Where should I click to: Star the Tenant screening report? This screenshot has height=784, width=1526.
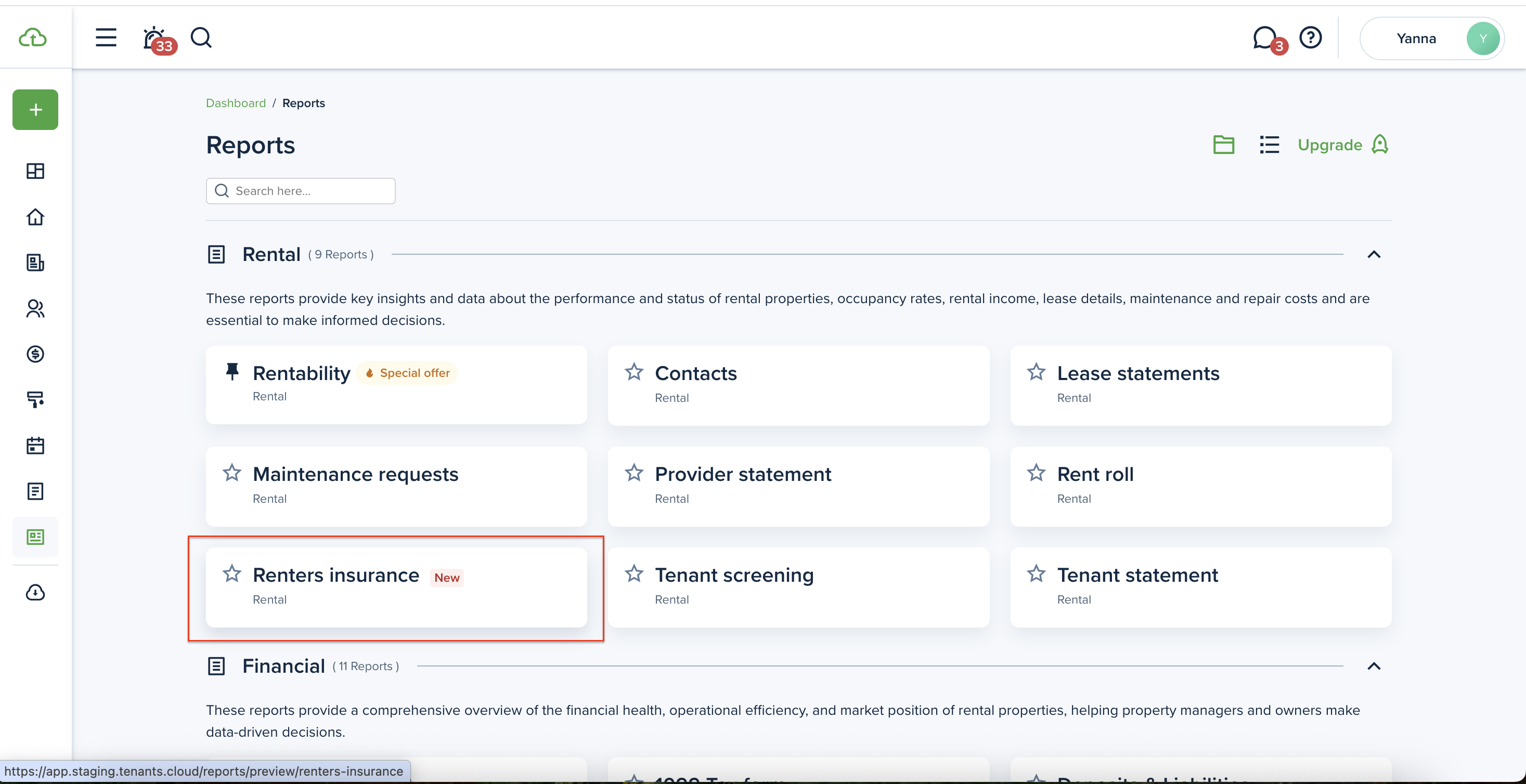tap(634, 573)
